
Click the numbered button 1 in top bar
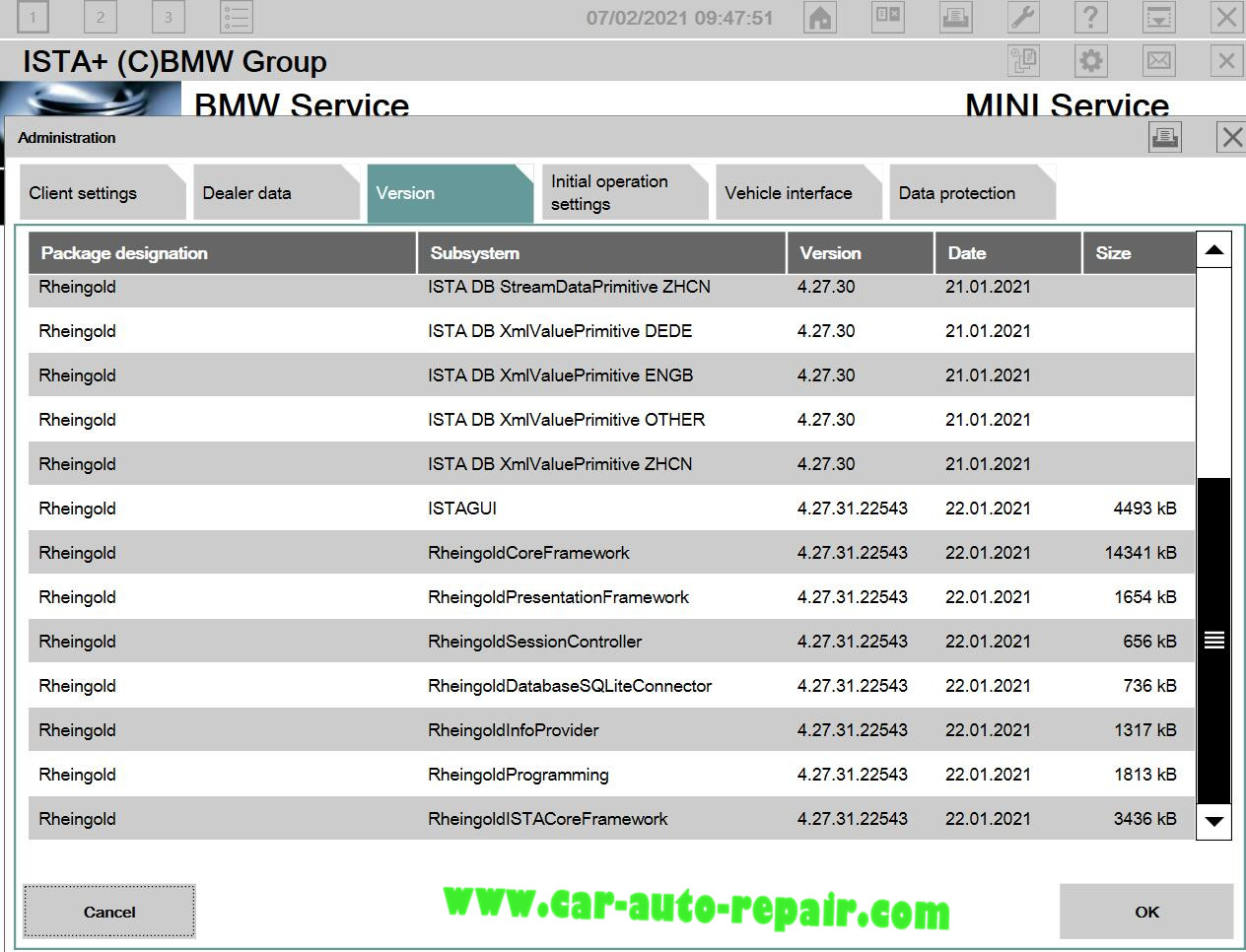tap(33, 17)
